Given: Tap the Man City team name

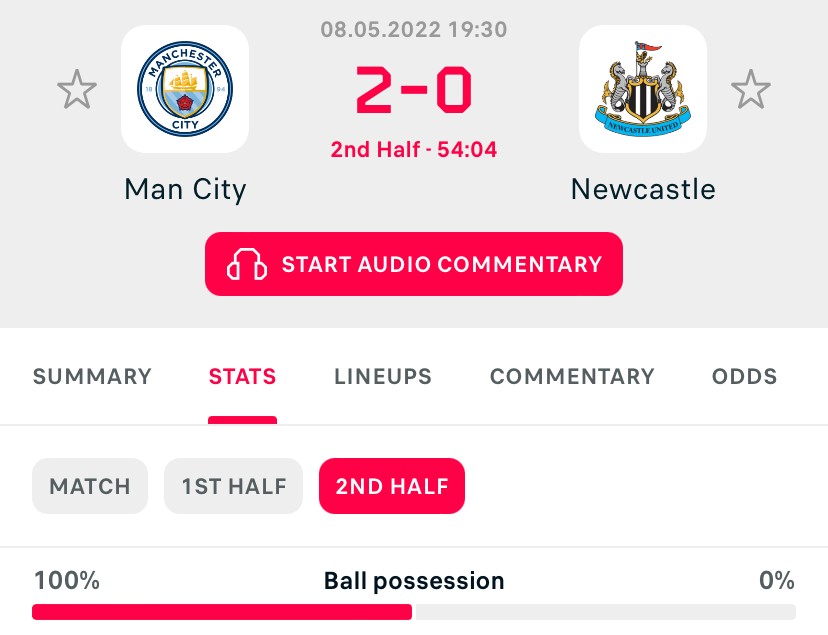Looking at the screenshot, I should point(185,188).
